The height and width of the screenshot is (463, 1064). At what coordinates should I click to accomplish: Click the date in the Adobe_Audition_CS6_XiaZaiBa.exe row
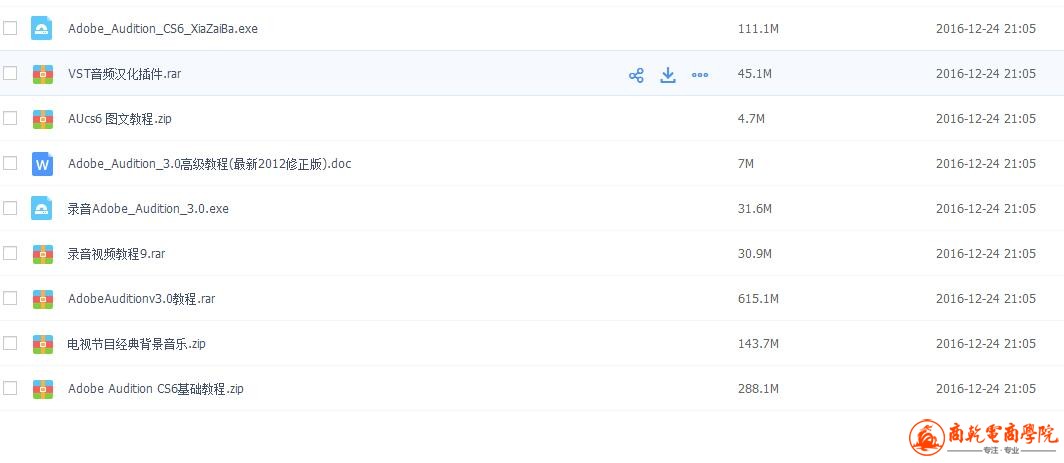coord(986,29)
